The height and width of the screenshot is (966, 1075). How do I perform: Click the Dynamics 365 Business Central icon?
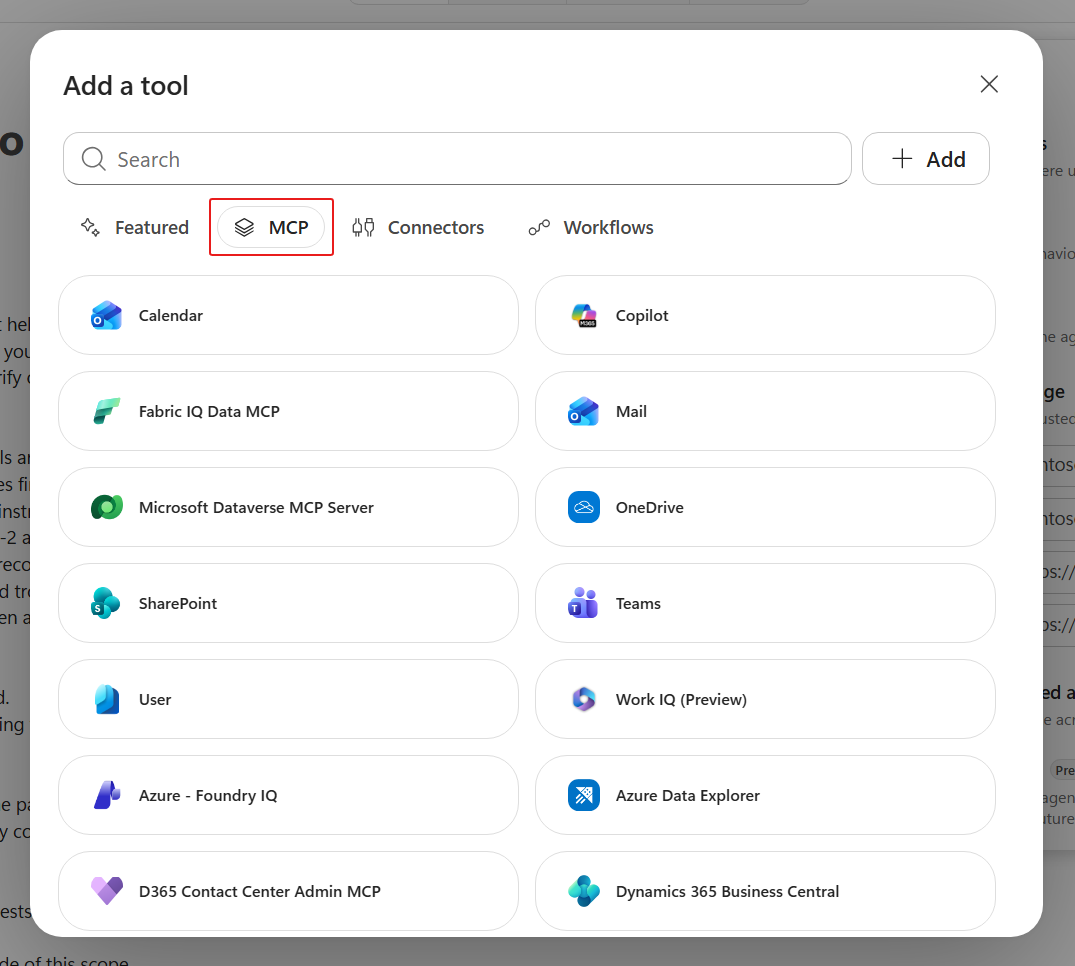[x=583, y=891]
